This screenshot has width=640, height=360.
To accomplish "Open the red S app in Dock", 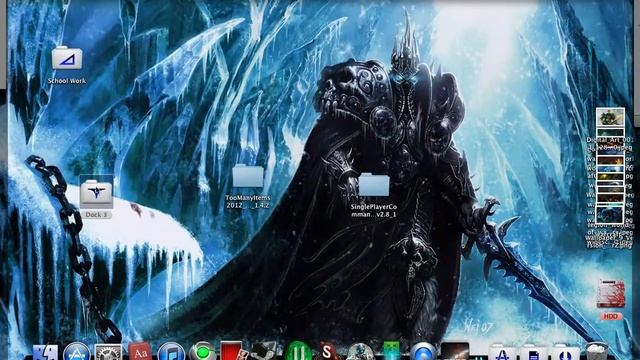I will click(328, 352).
